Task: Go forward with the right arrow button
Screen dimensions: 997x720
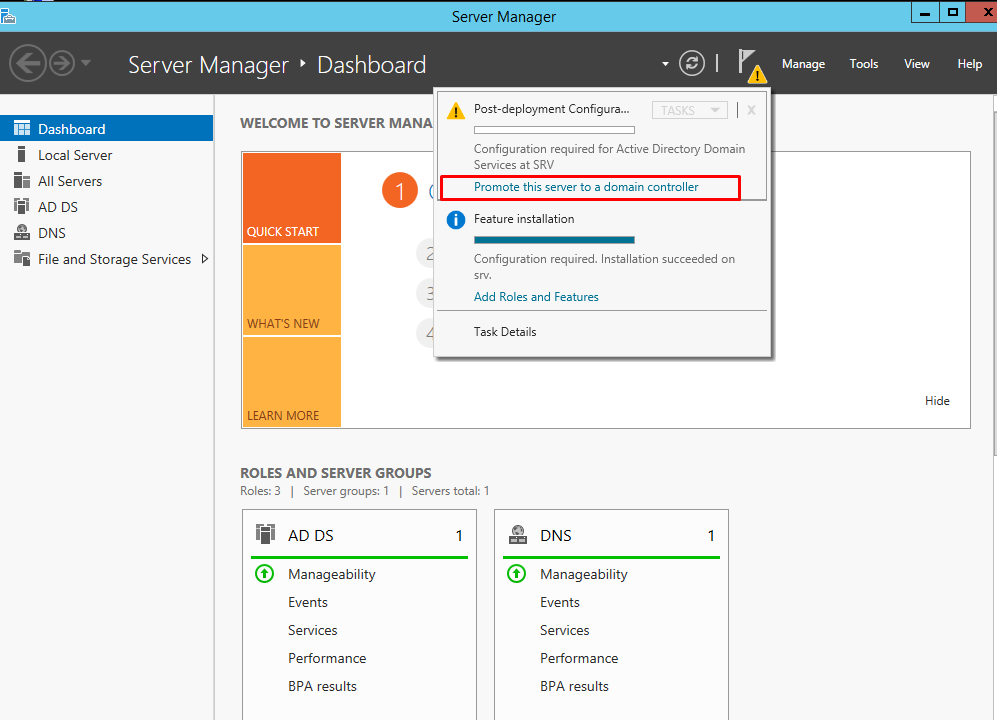Action: tap(62, 63)
